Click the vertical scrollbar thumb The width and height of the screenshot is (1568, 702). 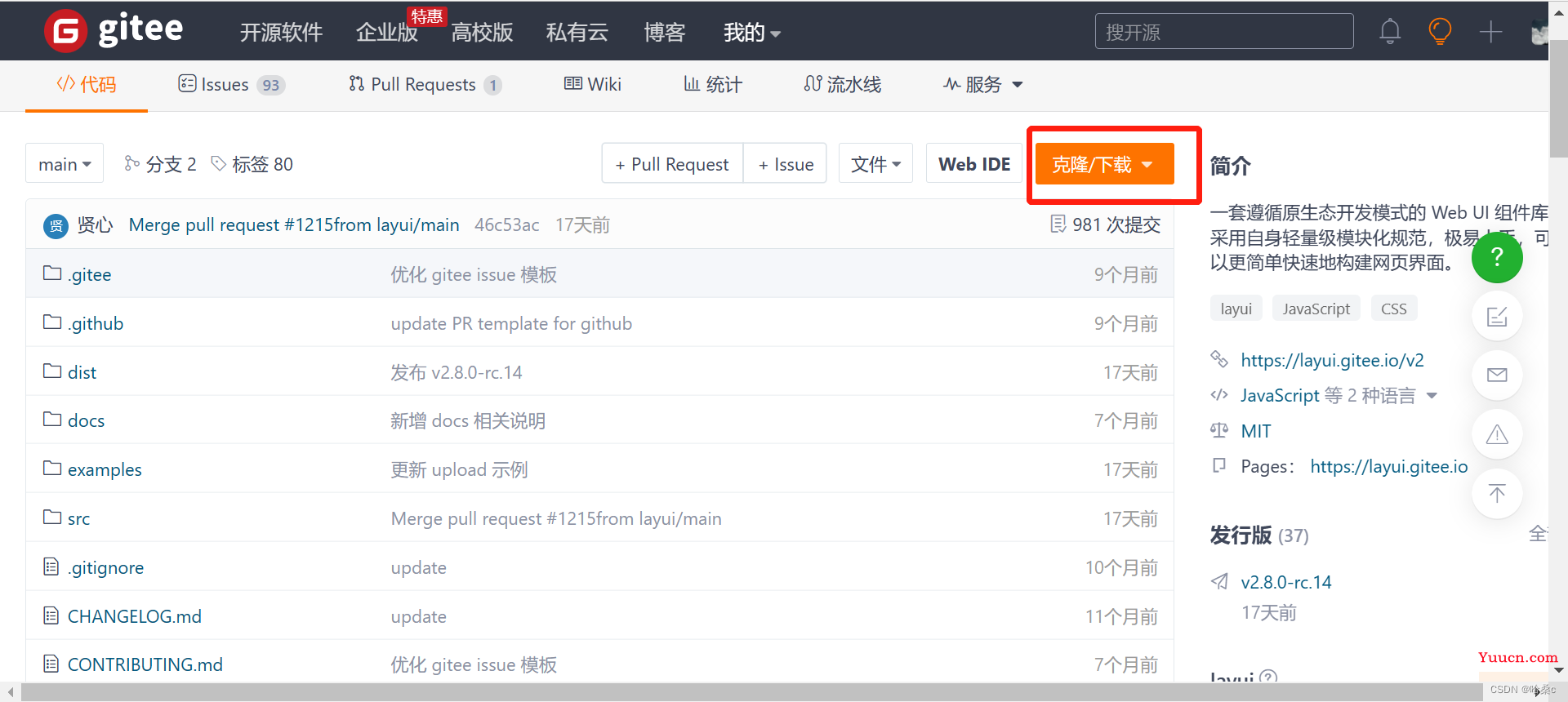[x=1558, y=98]
